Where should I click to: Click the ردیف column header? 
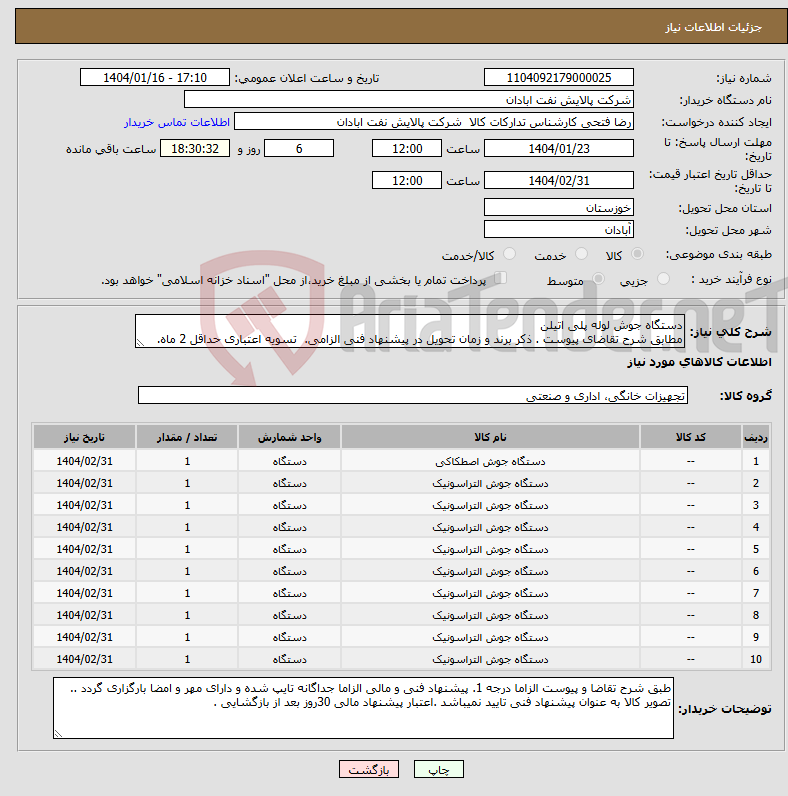coord(756,437)
